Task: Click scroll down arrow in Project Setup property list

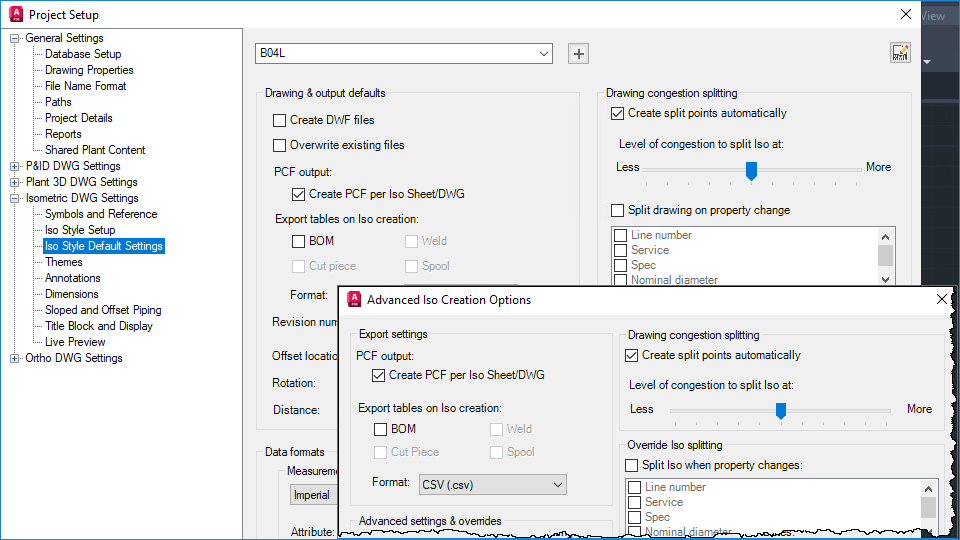Action: point(885,279)
